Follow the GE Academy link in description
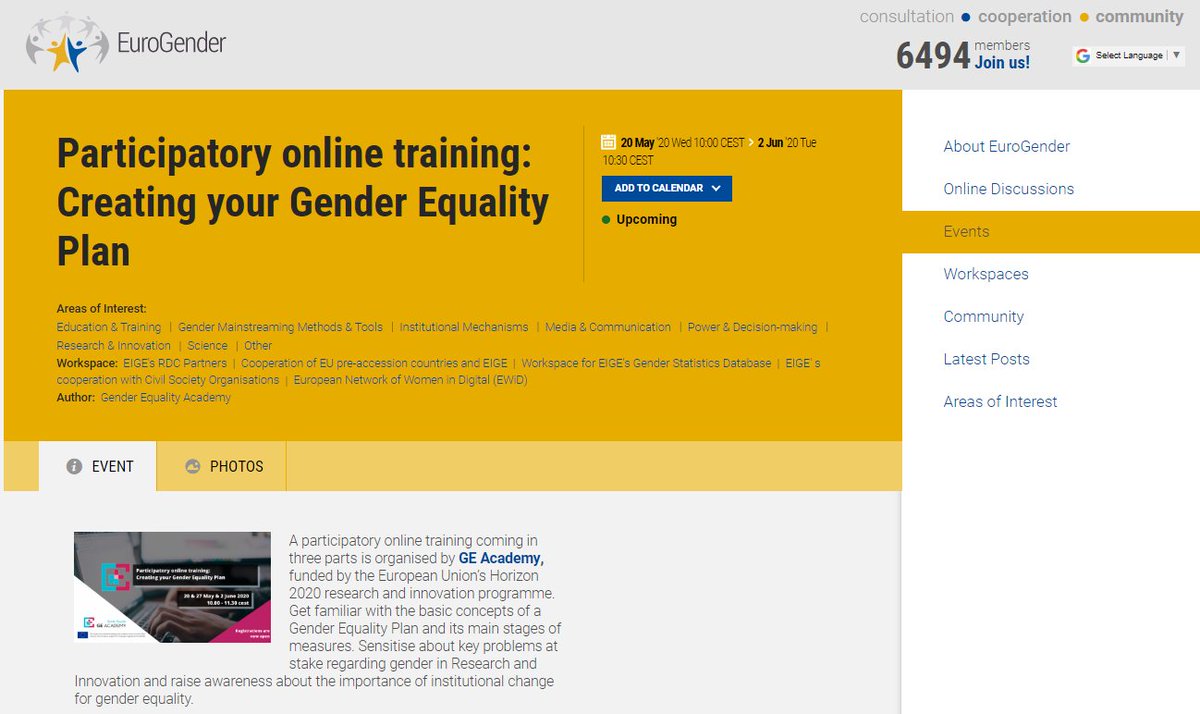This screenshot has width=1200, height=714. click(501, 558)
